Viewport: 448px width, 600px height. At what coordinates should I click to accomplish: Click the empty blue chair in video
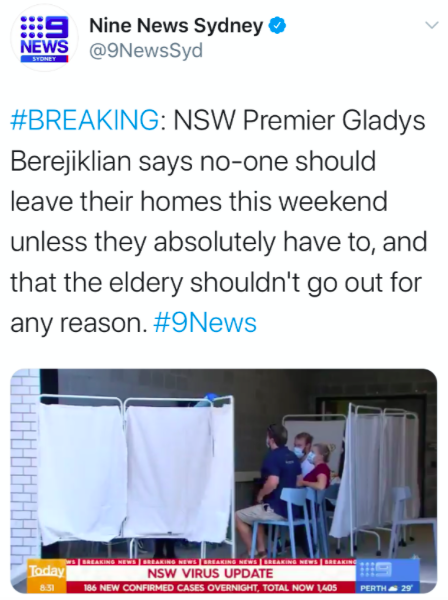point(411,520)
